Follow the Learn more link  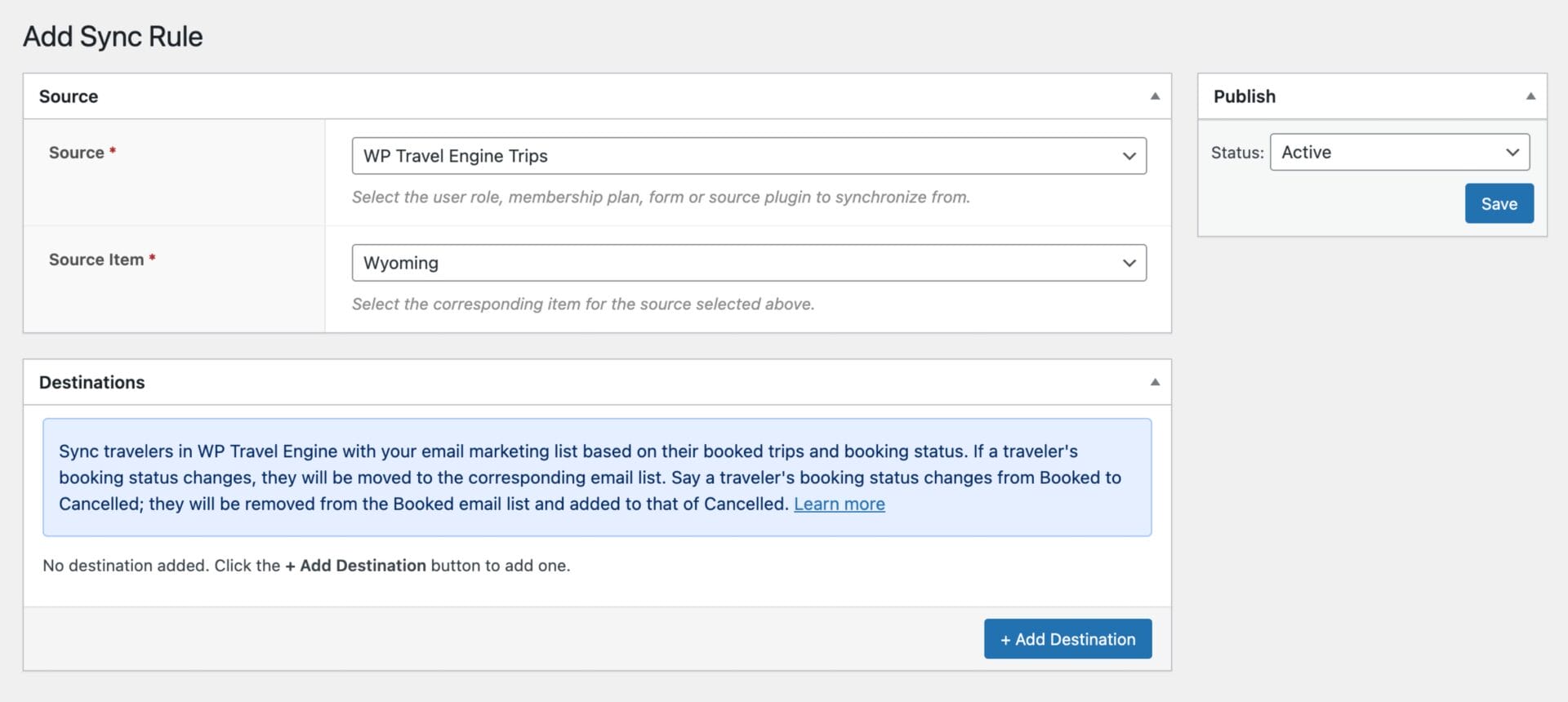pos(839,504)
